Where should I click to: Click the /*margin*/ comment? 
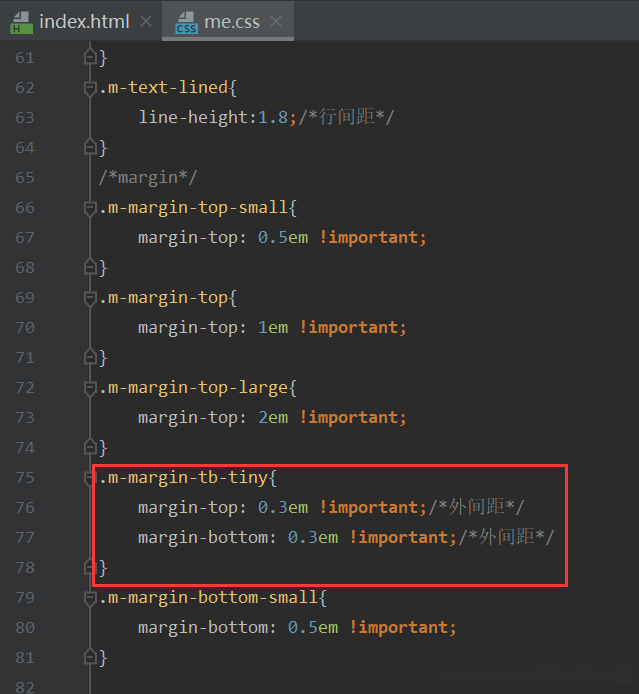pyautogui.click(x=148, y=178)
